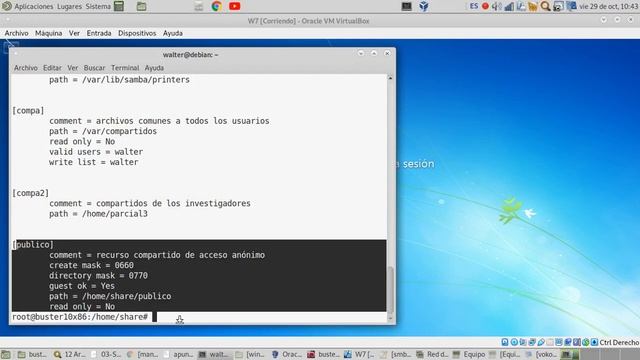Switch to 'W7 [...' taskbar entry

(359, 354)
